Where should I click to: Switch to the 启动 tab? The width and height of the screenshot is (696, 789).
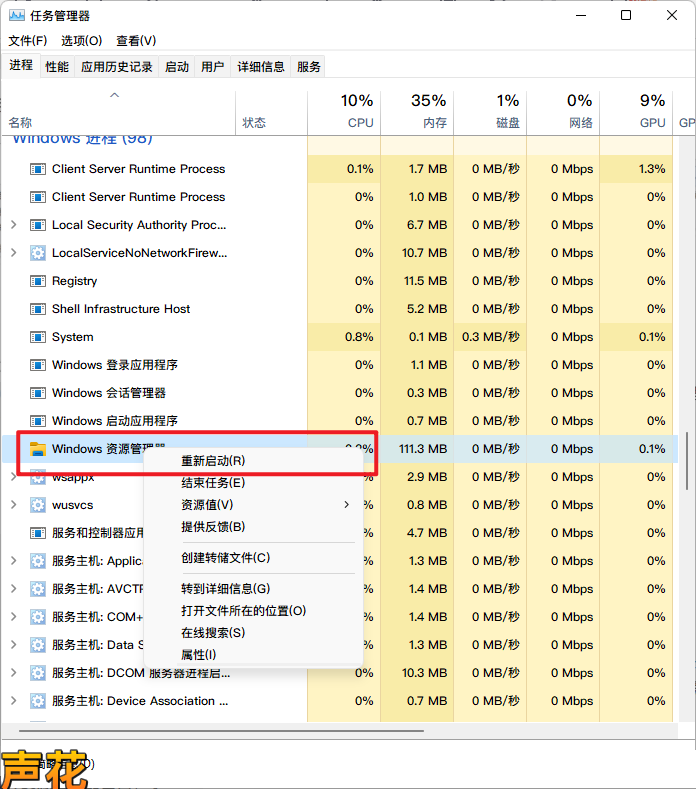pos(177,66)
